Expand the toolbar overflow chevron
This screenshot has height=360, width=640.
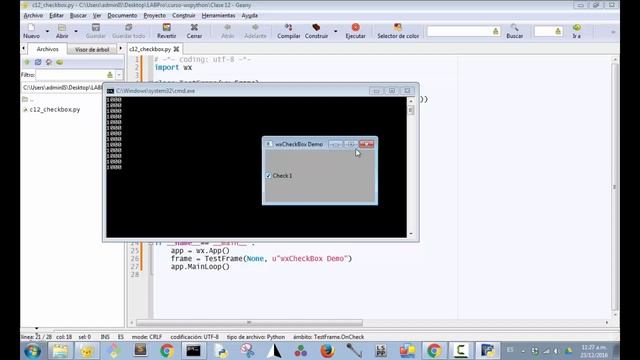613,32
